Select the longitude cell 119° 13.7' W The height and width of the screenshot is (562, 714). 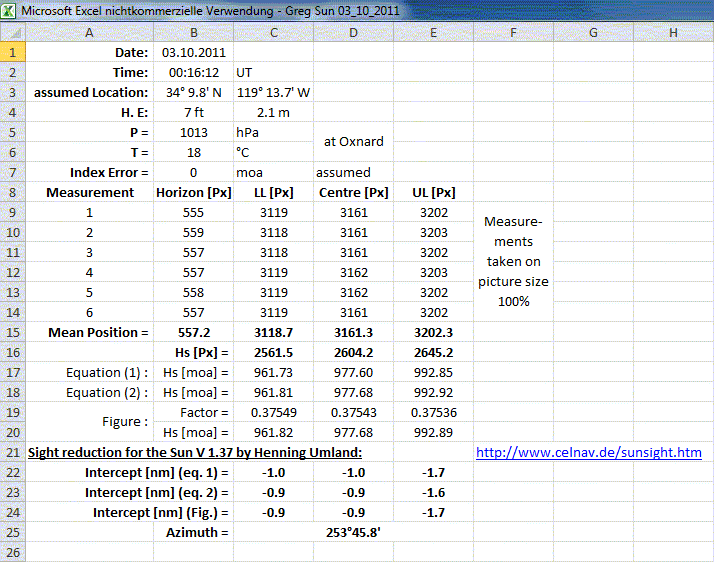(273, 92)
